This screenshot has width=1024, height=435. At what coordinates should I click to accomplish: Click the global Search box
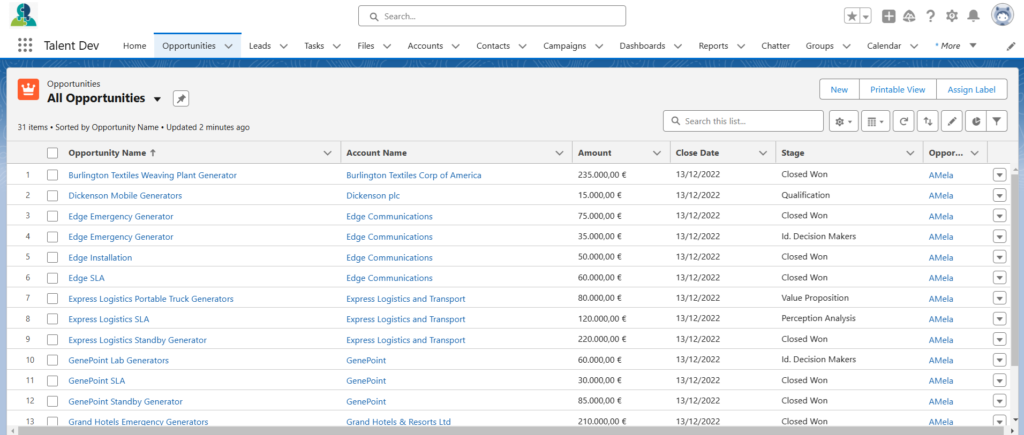[x=492, y=16]
